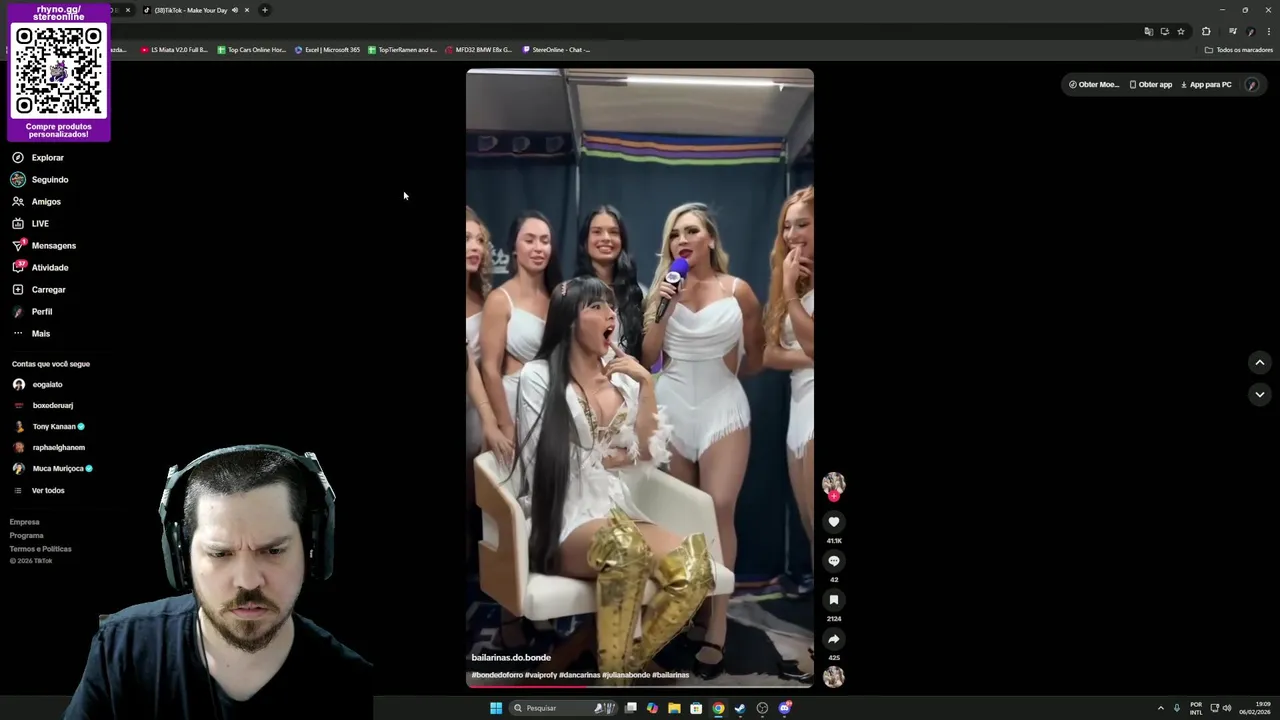Click the Obter Moedas button
Screen dimensions: 1280x720
[x=1094, y=84]
